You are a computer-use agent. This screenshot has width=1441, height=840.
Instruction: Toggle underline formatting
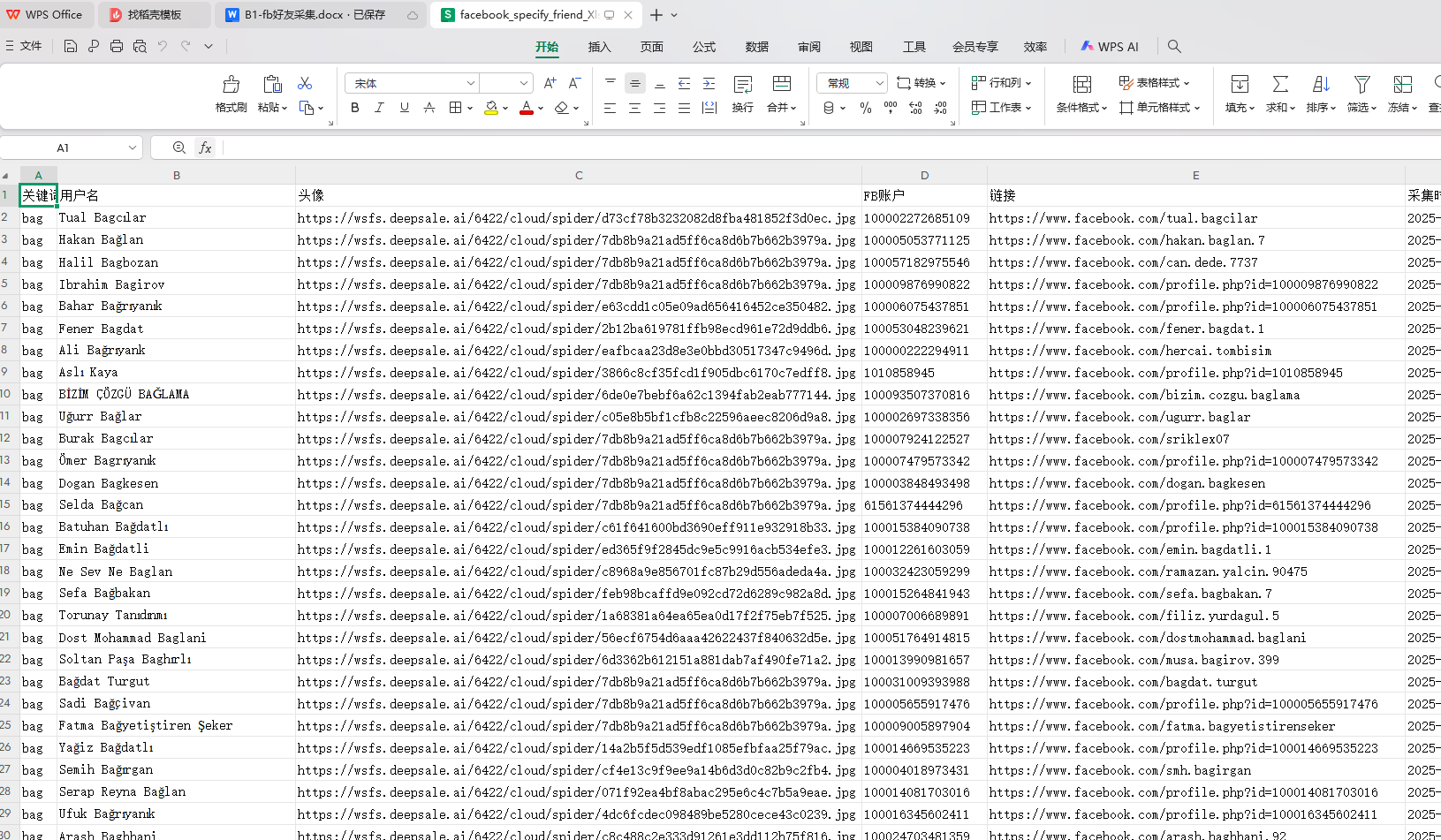click(404, 108)
